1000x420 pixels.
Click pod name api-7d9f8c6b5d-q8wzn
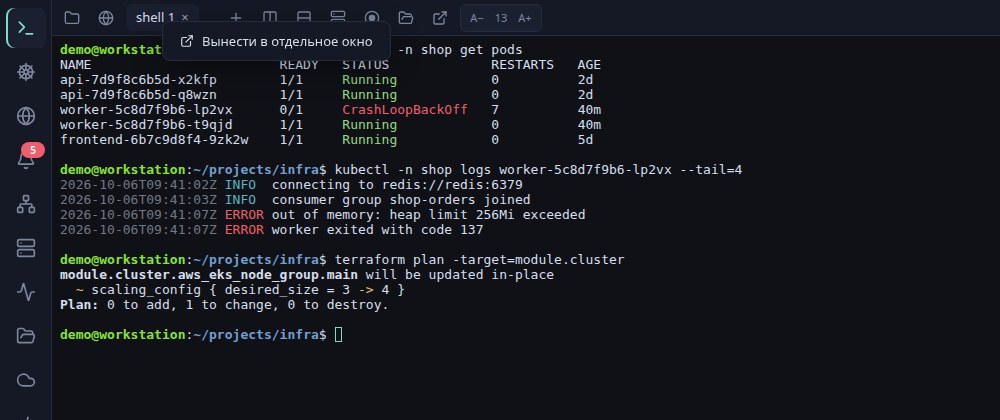pos(138,95)
